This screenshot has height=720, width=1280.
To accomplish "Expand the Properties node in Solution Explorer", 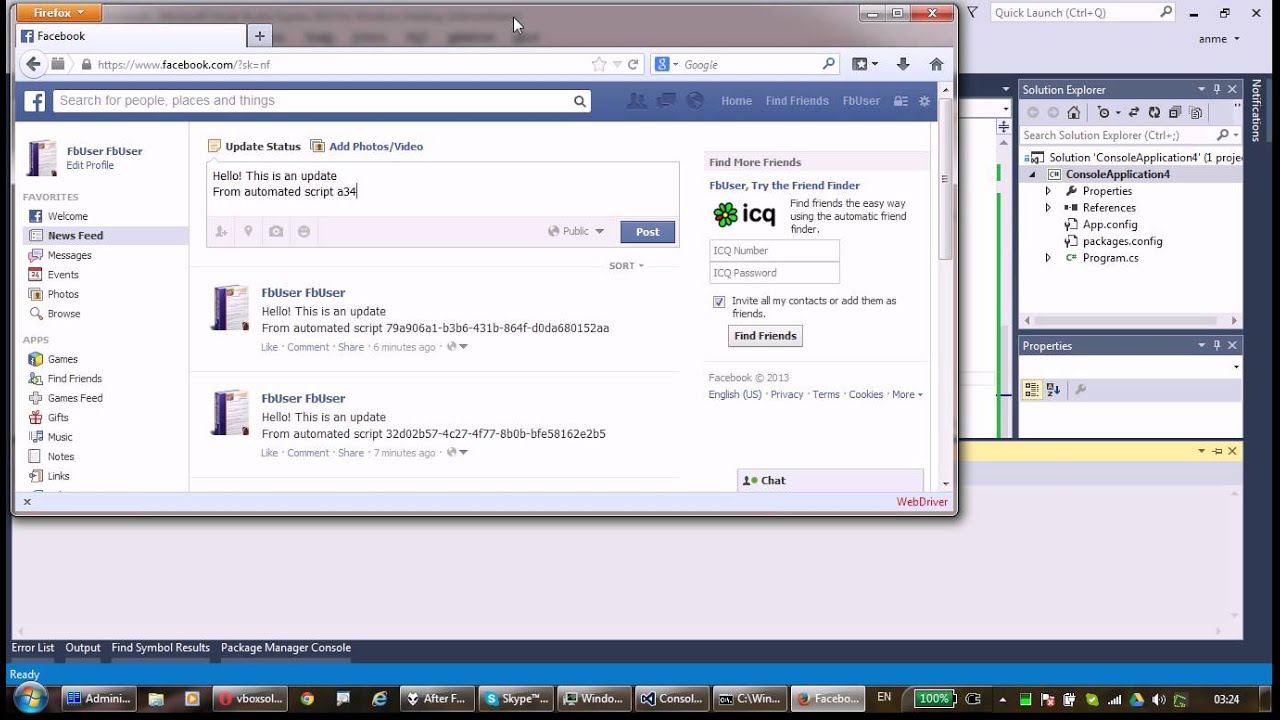I will point(1048,191).
